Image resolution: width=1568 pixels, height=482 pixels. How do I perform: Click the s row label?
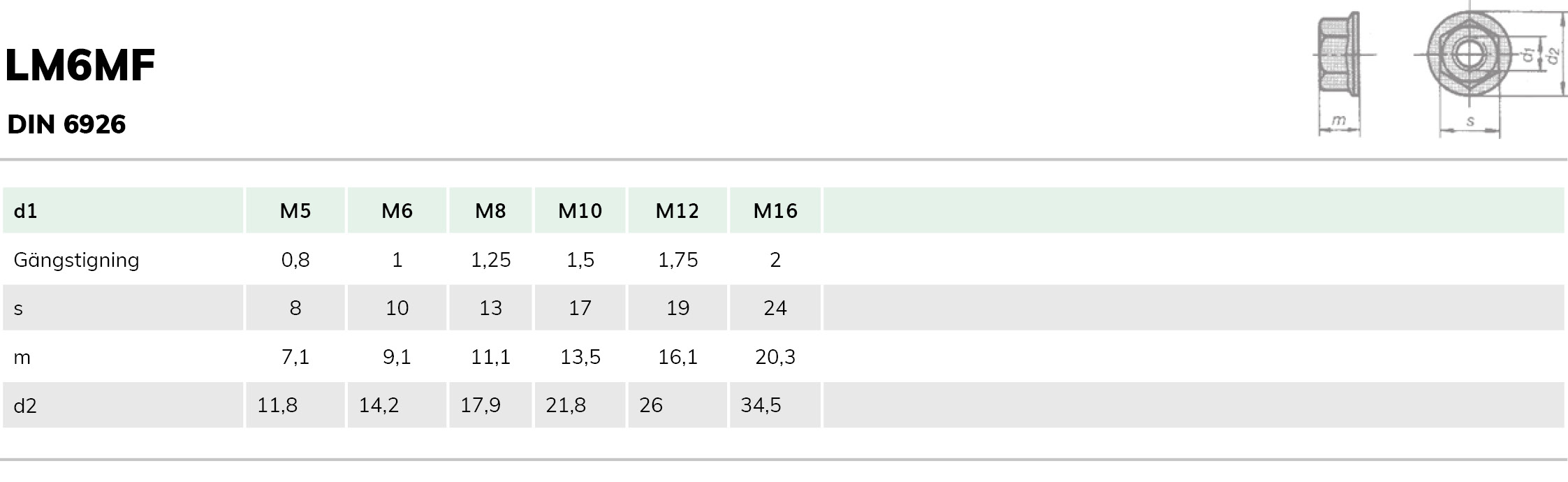click(x=19, y=308)
